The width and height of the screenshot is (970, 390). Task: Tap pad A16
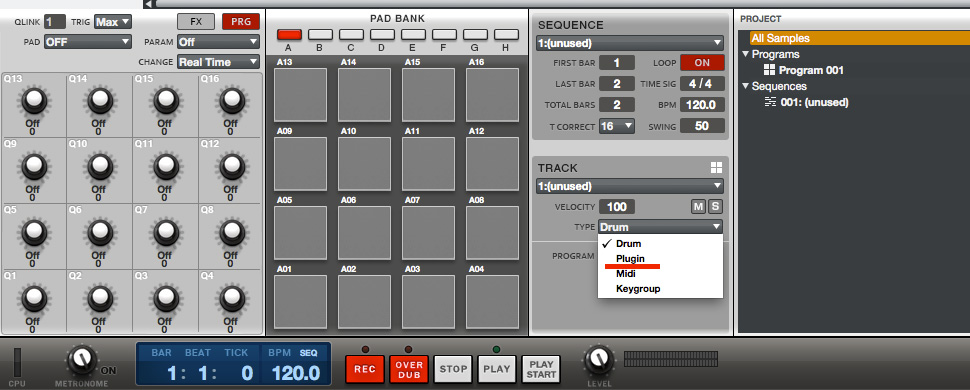click(492, 95)
